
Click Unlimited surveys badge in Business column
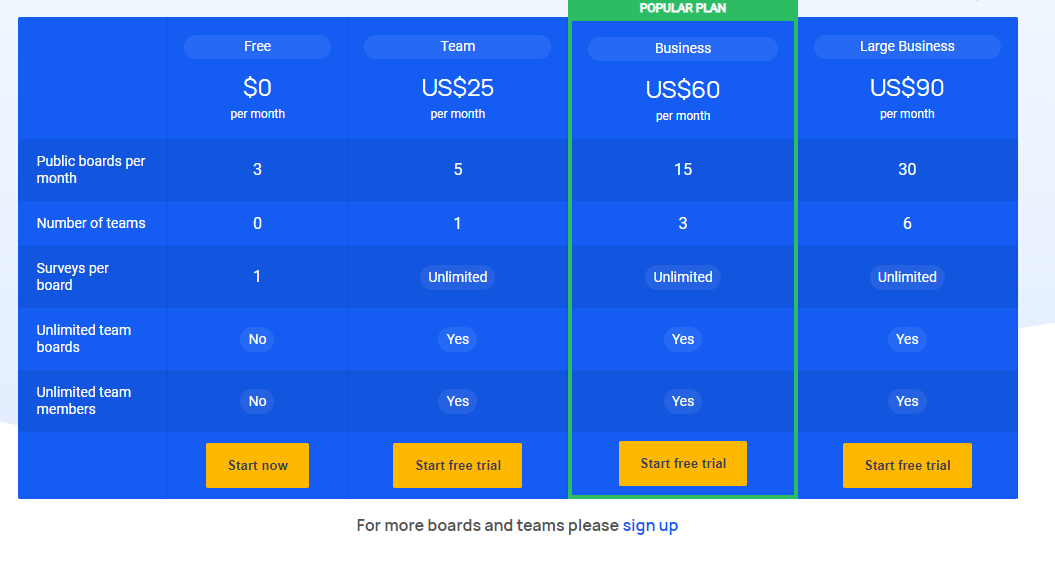pyautogui.click(x=683, y=277)
